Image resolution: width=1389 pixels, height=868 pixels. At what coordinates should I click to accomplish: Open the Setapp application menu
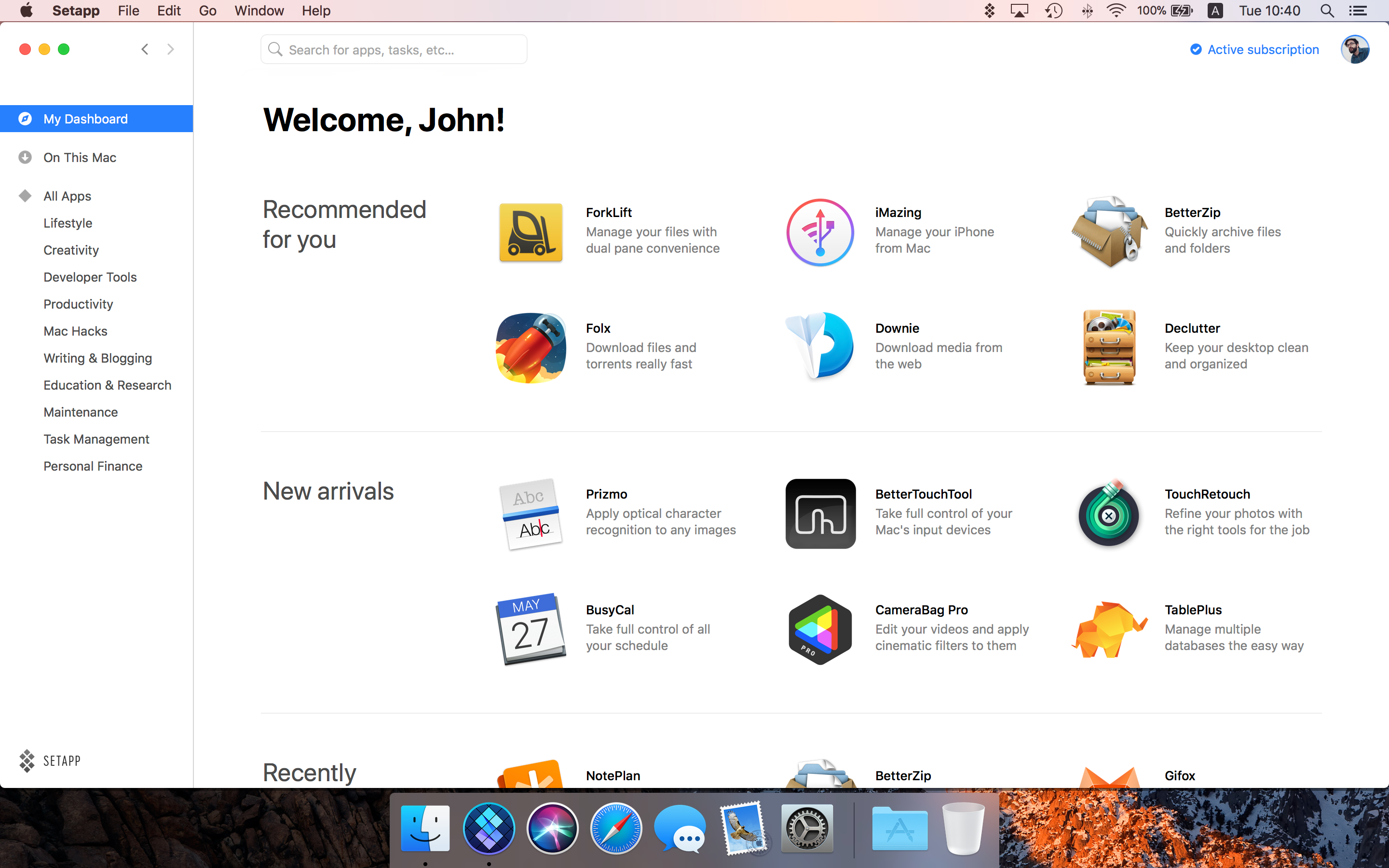pos(76,11)
